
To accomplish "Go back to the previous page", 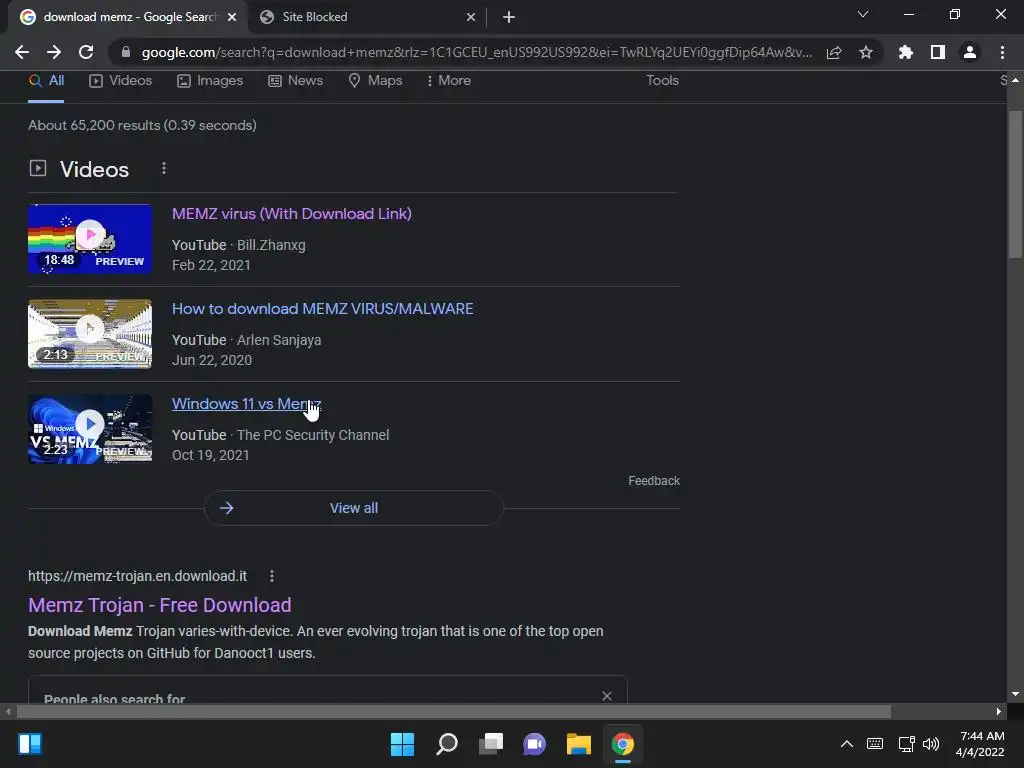I will click(22, 52).
